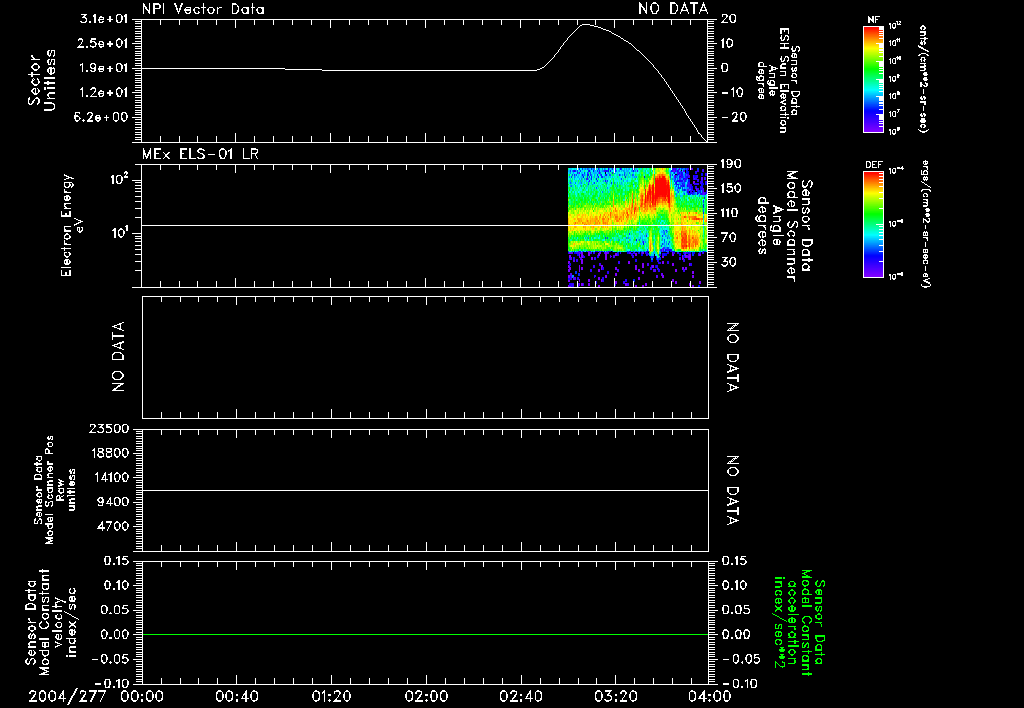The height and width of the screenshot is (708, 1024).
Task: Click the 'Electron Energy eV' axis label
Action: (x=71, y=225)
